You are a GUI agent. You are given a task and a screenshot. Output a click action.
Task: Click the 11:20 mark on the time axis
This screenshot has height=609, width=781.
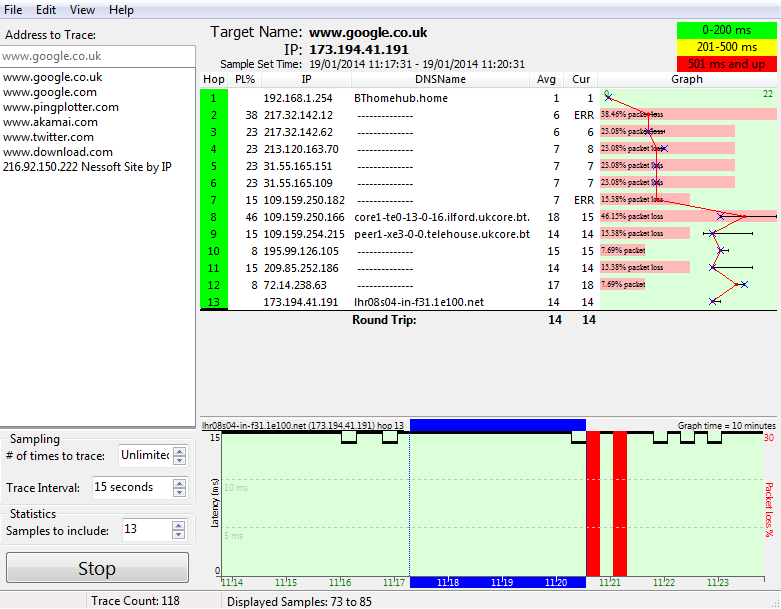coord(556,582)
